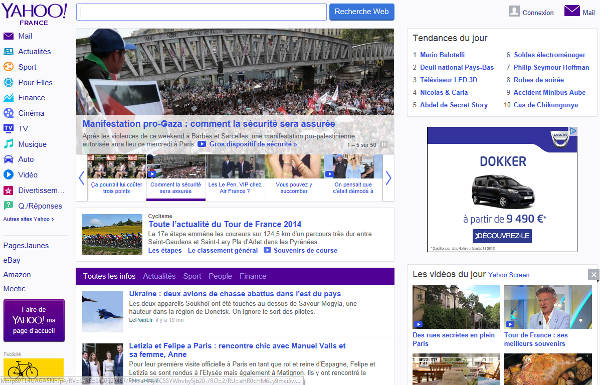Open trending topic Deuil national Pays-Bas
Screen dimensions: 600x385
click(457, 67)
